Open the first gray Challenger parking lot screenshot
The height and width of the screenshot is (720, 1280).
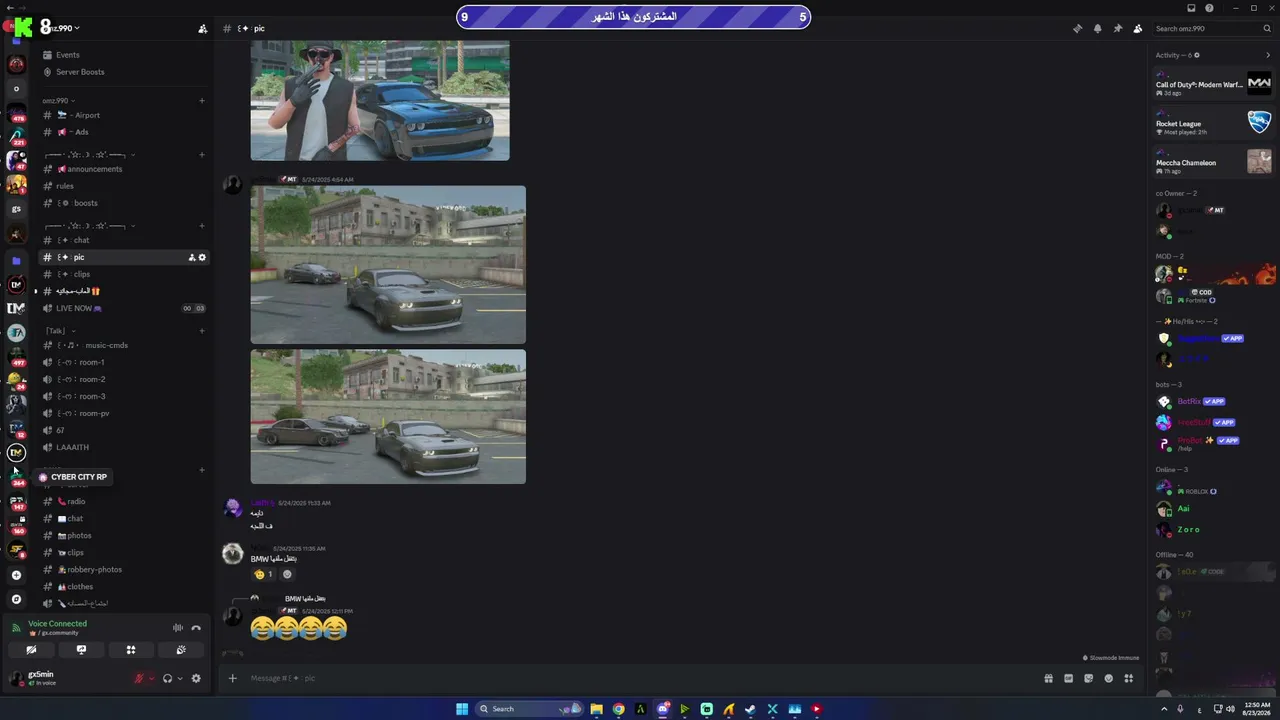[388, 265]
